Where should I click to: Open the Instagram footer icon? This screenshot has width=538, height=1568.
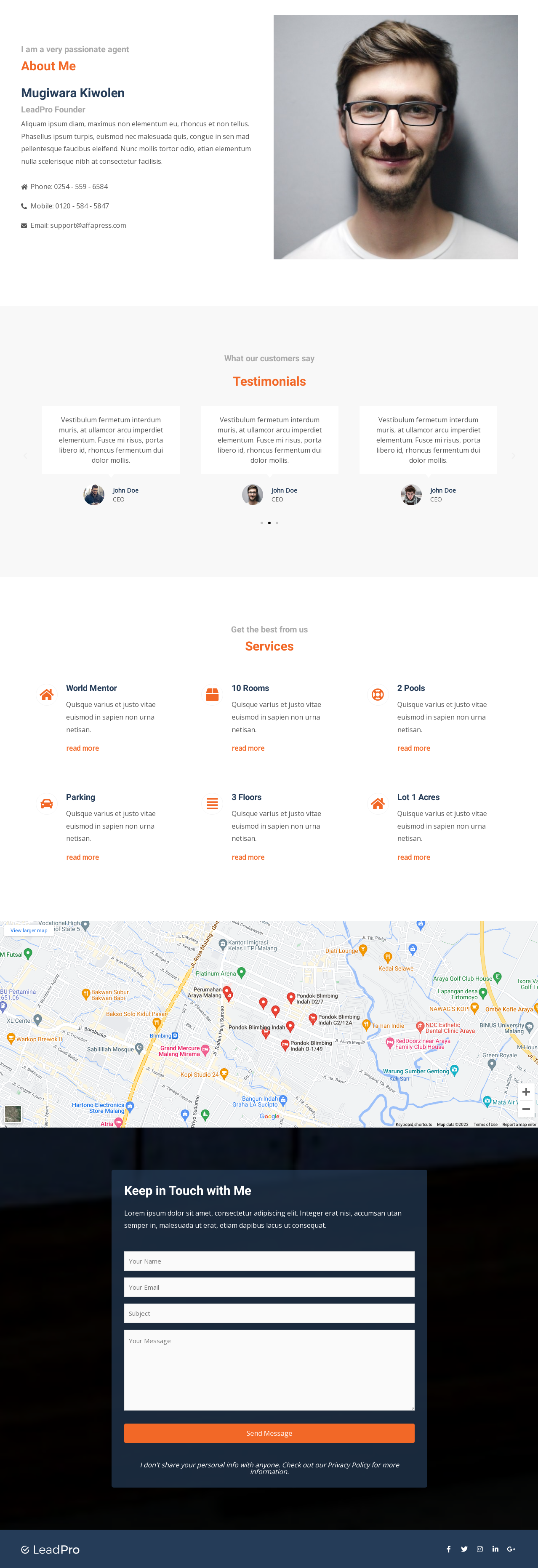click(x=479, y=1549)
